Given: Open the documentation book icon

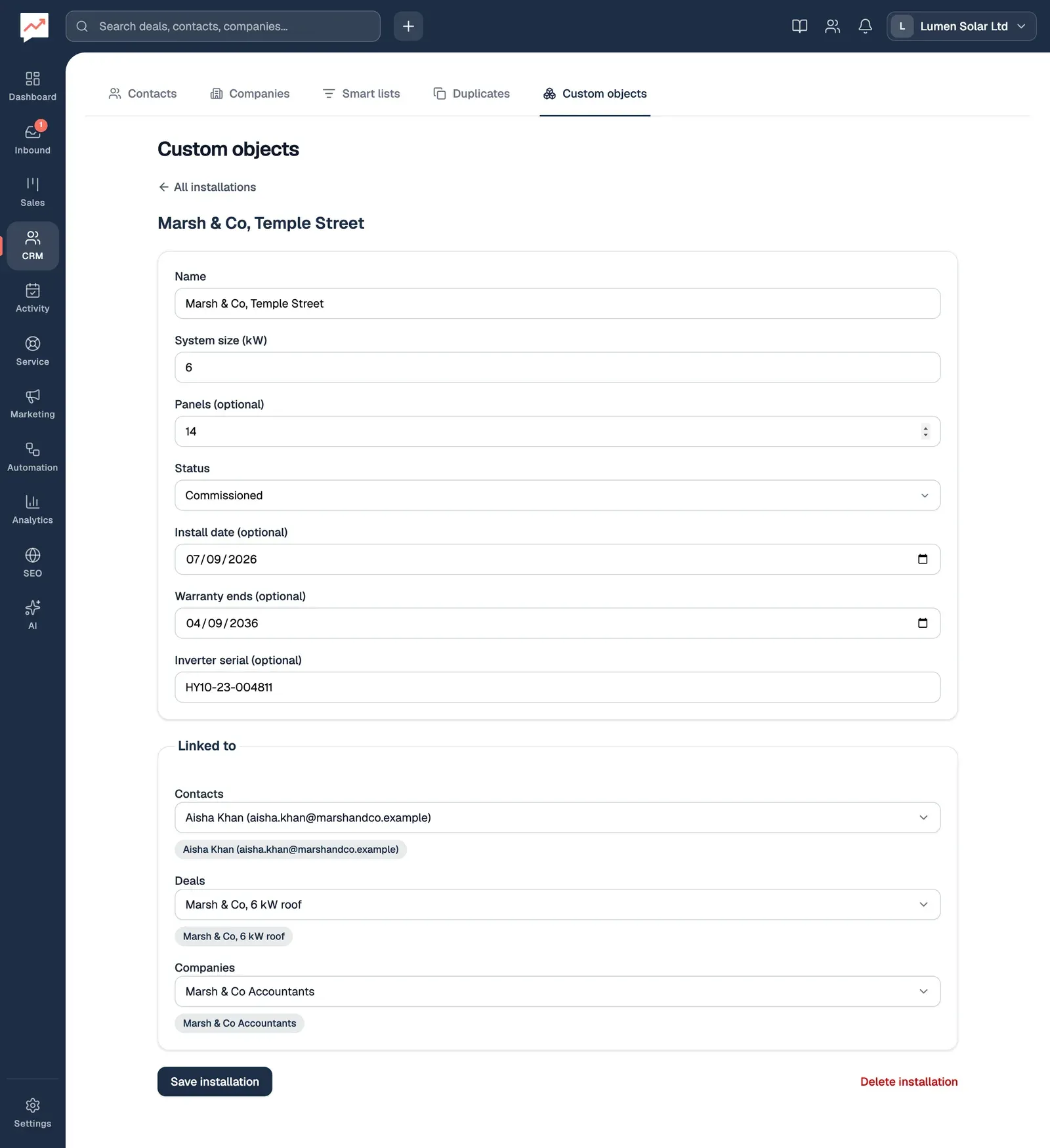Looking at the screenshot, I should pyautogui.click(x=799, y=26).
